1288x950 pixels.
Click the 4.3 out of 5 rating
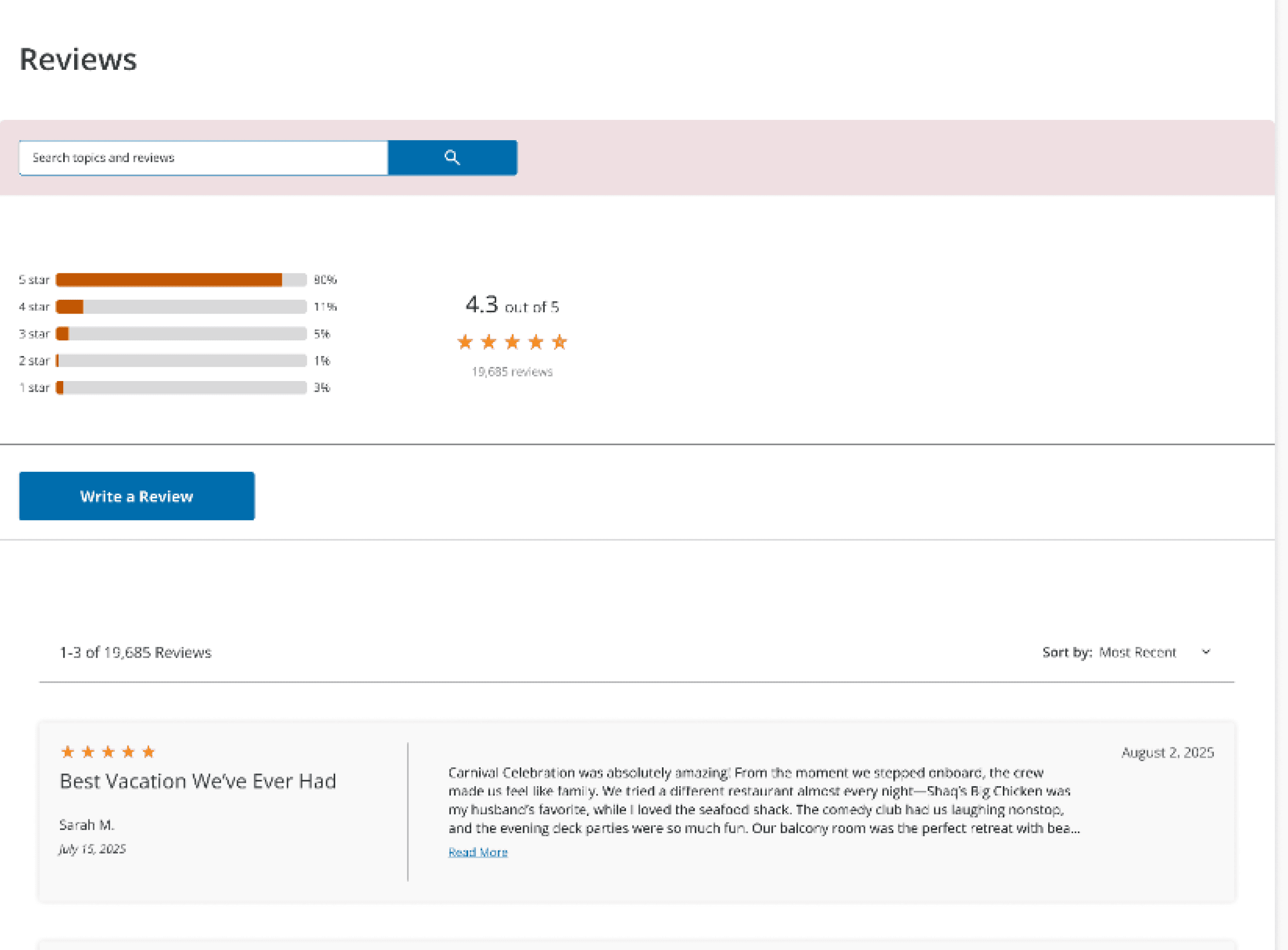512,305
